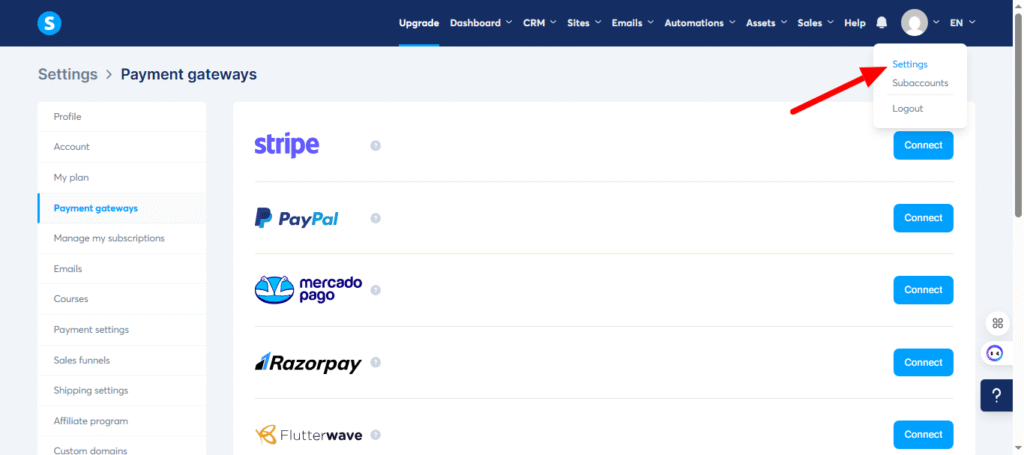Image resolution: width=1024 pixels, height=455 pixels.
Task: Expand the Emails menu
Action: pos(632,23)
